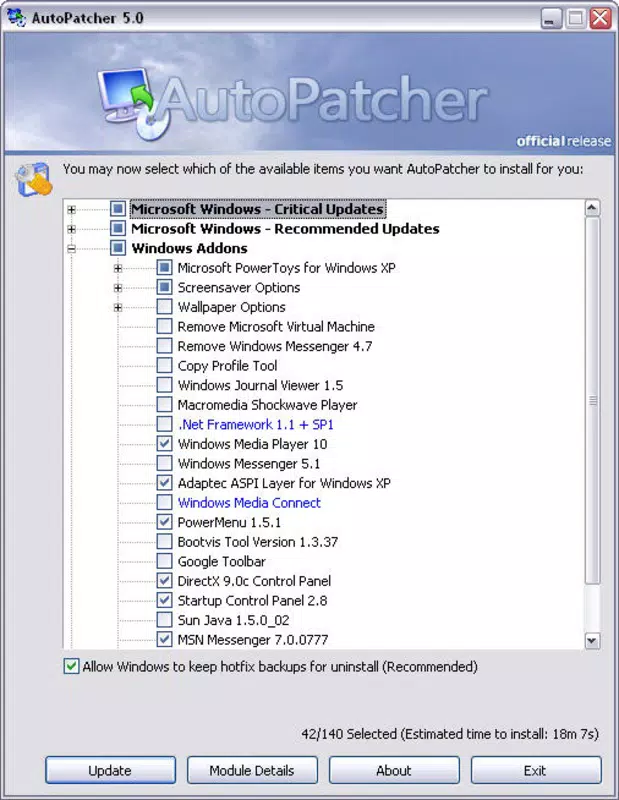Select Microsoft Windows - Critical Updates row
This screenshot has width=619, height=800.
pyautogui.click(x=258, y=209)
